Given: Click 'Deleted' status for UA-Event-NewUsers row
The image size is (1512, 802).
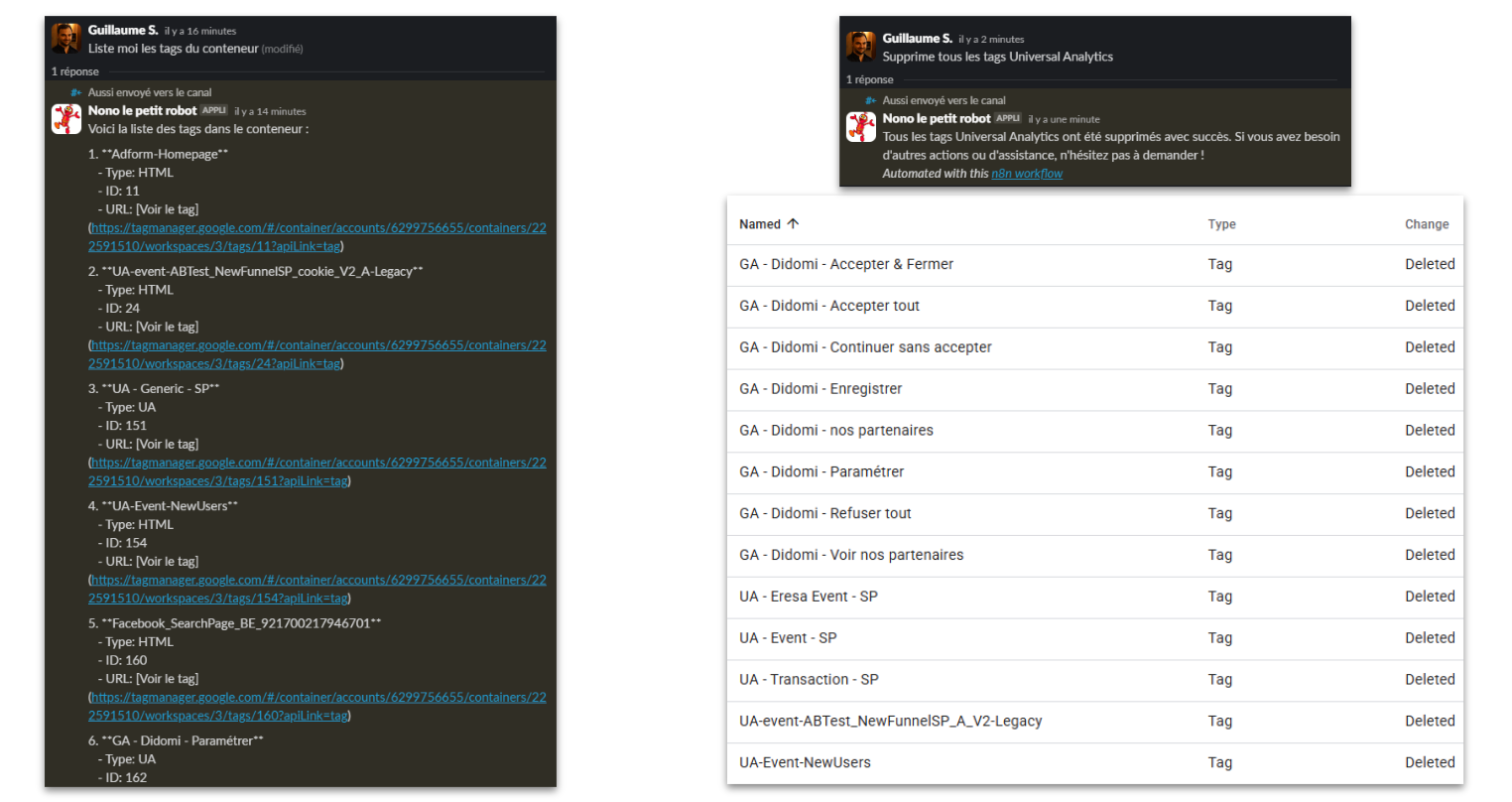Looking at the screenshot, I should pyautogui.click(x=1430, y=763).
